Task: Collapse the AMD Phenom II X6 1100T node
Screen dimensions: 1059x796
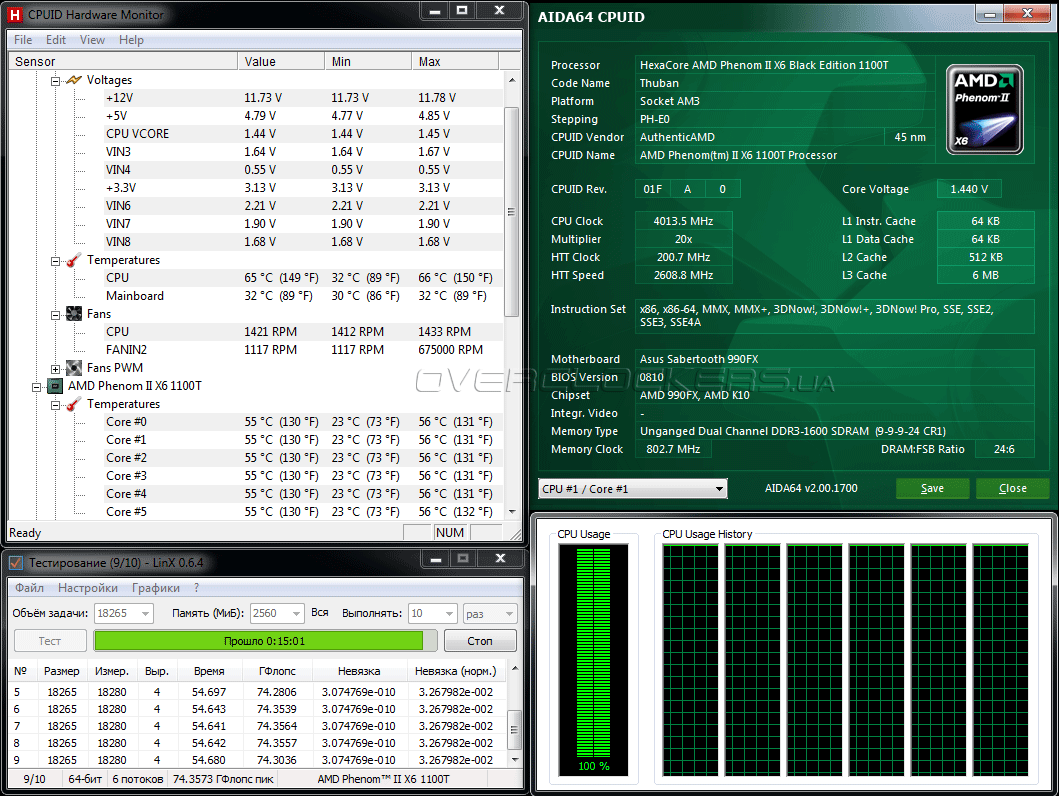Action: (38, 386)
